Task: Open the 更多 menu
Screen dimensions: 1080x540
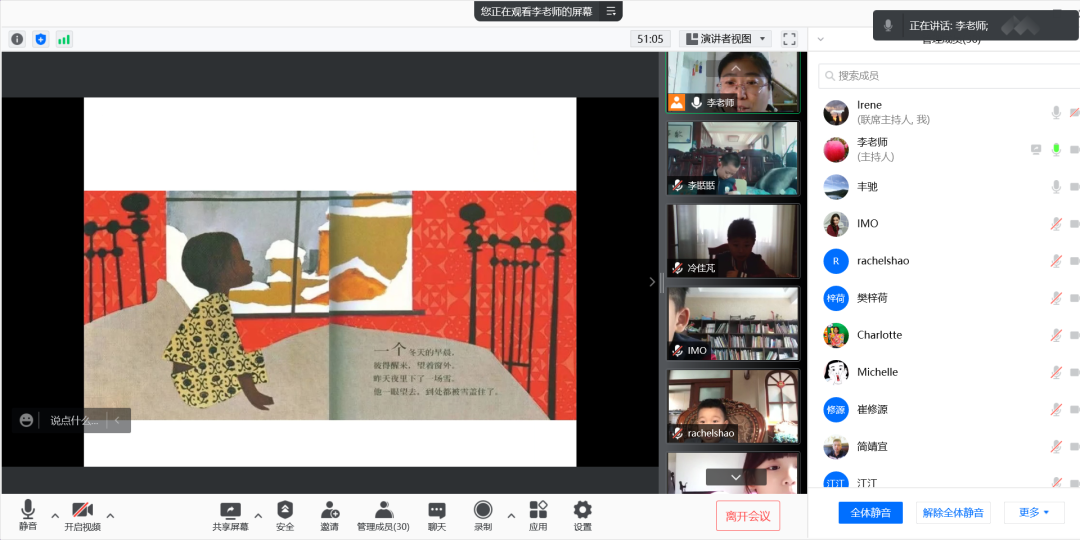Action: pos(1034,512)
